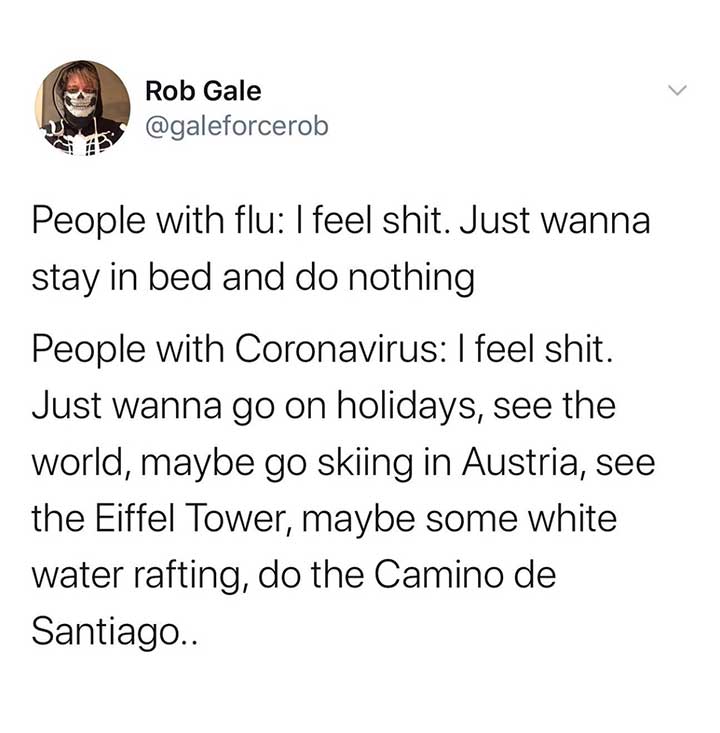Click the display name Rob Gale
This screenshot has height=733, width=720.
(x=203, y=91)
